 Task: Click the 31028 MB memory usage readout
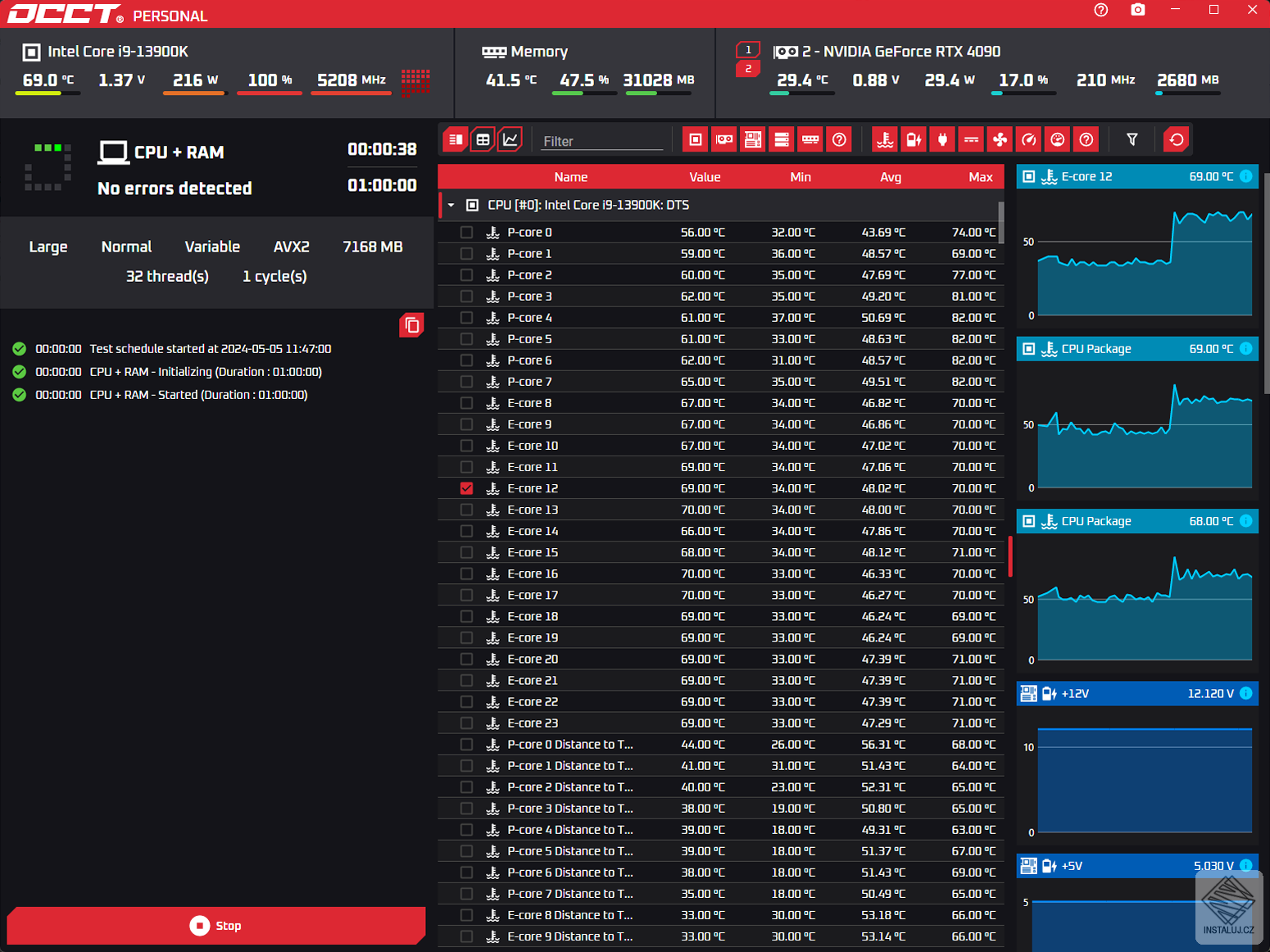click(x=659, y=80)
